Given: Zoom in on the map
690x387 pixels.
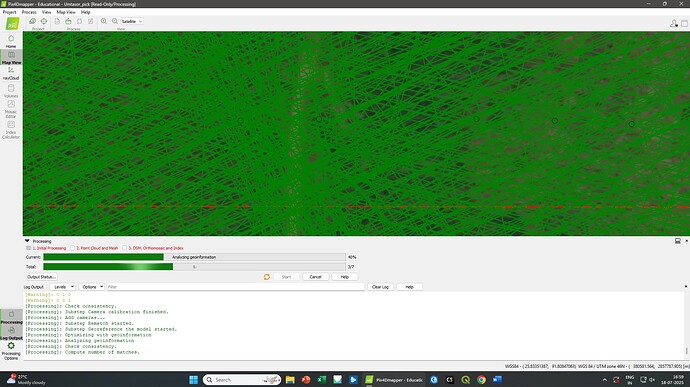Looking at the screenshot, I should tap(104, 21).
